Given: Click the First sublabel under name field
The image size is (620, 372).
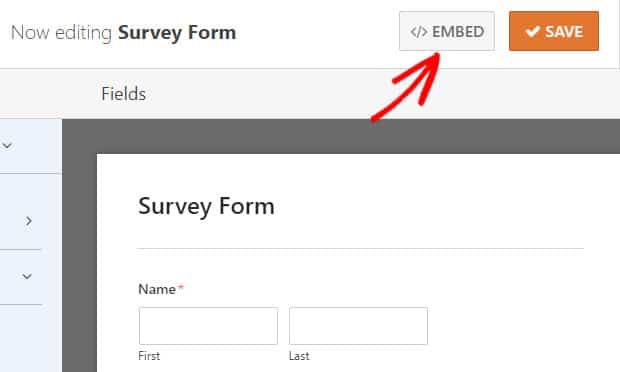Looking at the screenshot, I should [149, 356].
